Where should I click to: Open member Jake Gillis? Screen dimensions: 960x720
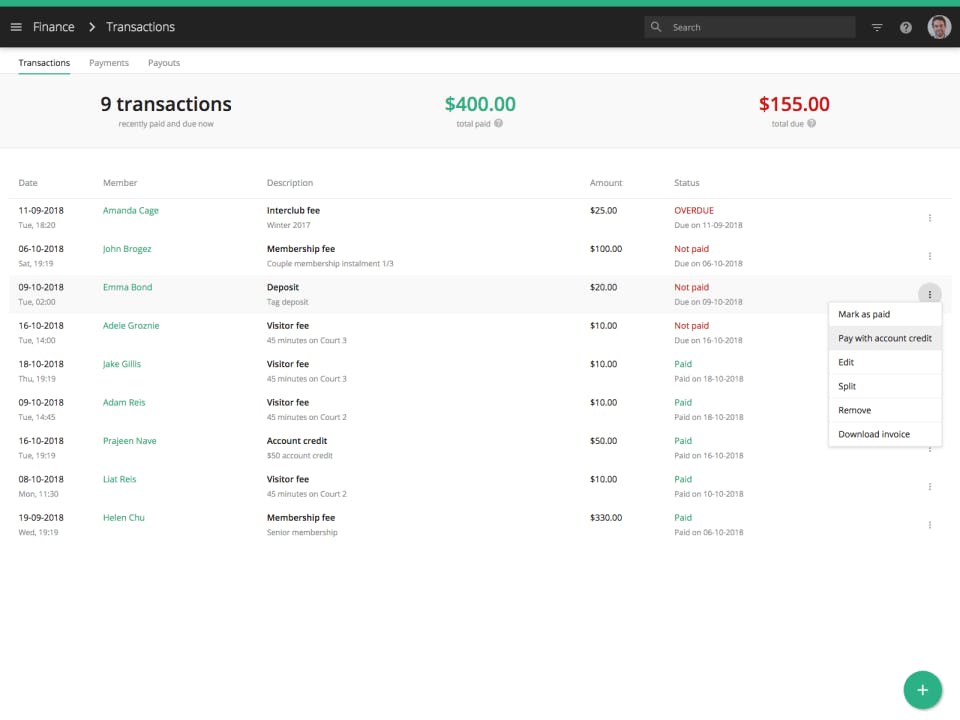pyautogui.click(x=122, y=364)
